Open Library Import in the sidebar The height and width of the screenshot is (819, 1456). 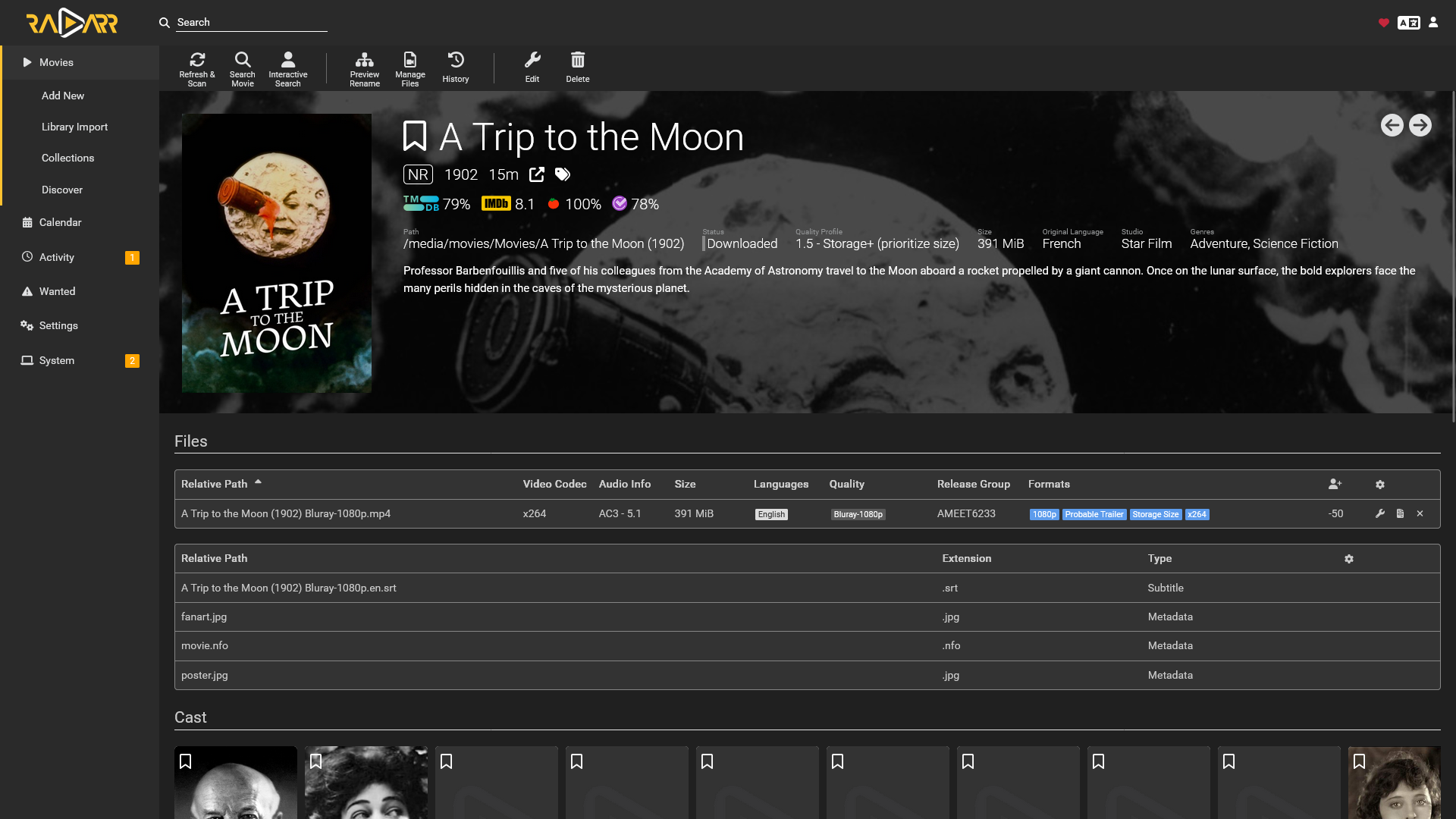80,127
